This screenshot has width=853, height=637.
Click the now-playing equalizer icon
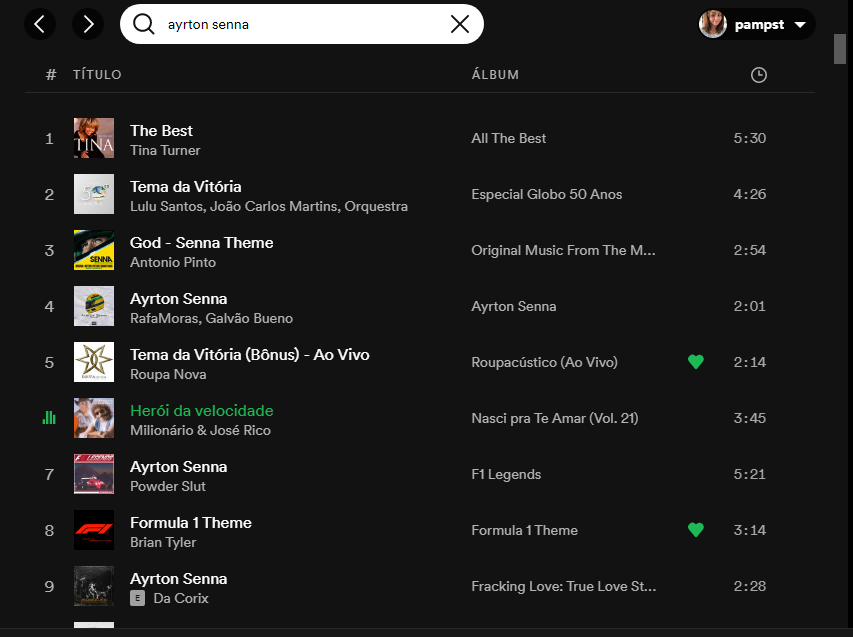pos(49,418)
